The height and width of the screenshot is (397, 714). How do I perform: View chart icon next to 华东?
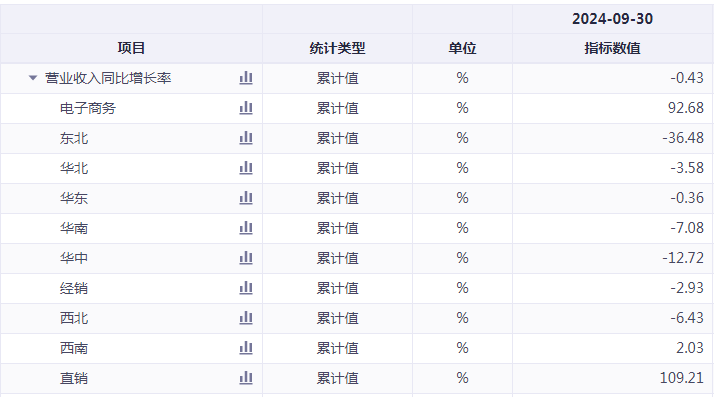246,198
